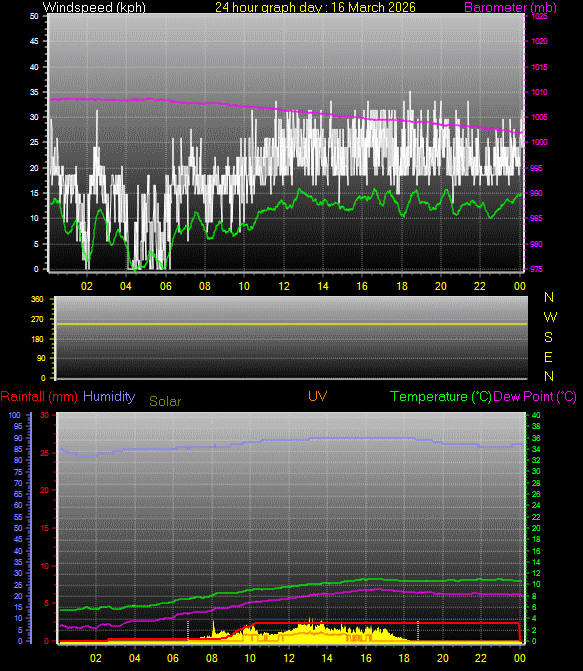Click the 985 value on barometer axis

(x=536, y=218)
